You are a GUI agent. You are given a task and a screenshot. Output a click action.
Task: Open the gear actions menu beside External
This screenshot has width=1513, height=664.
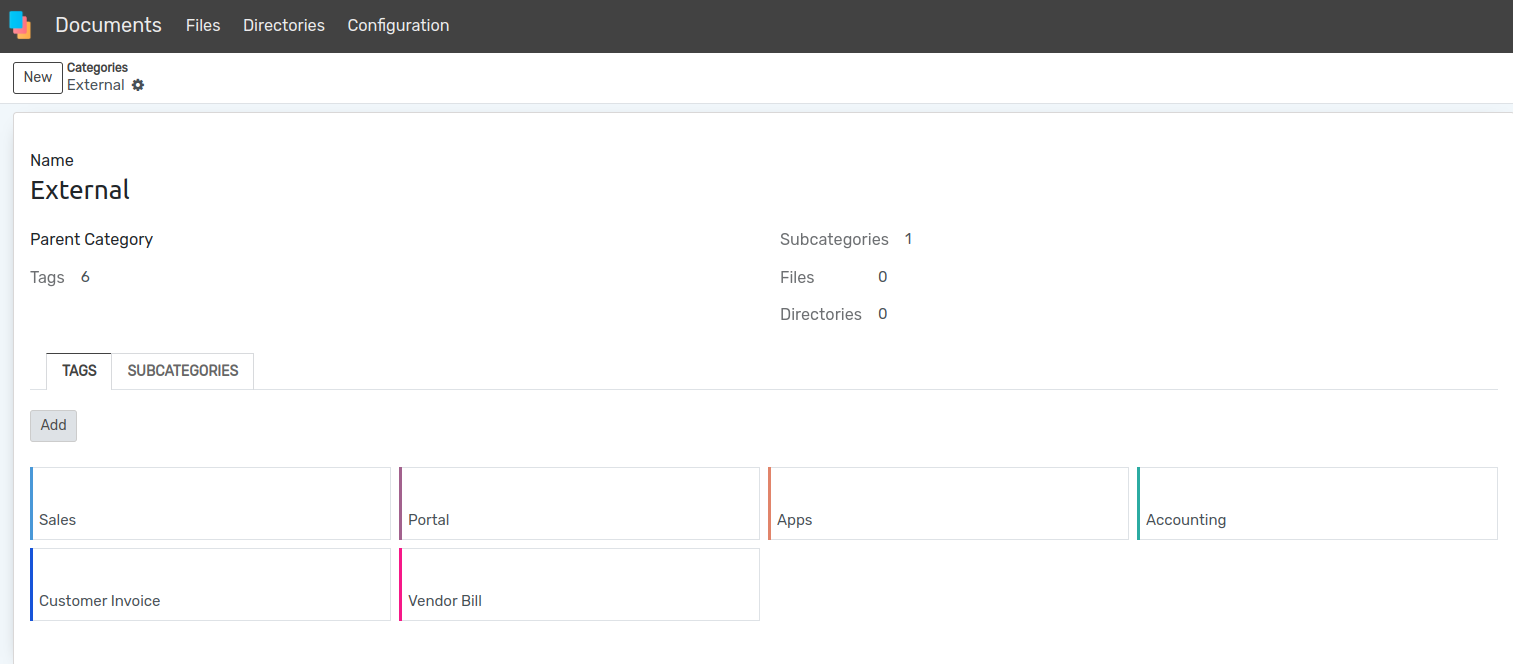pos(138,86)
